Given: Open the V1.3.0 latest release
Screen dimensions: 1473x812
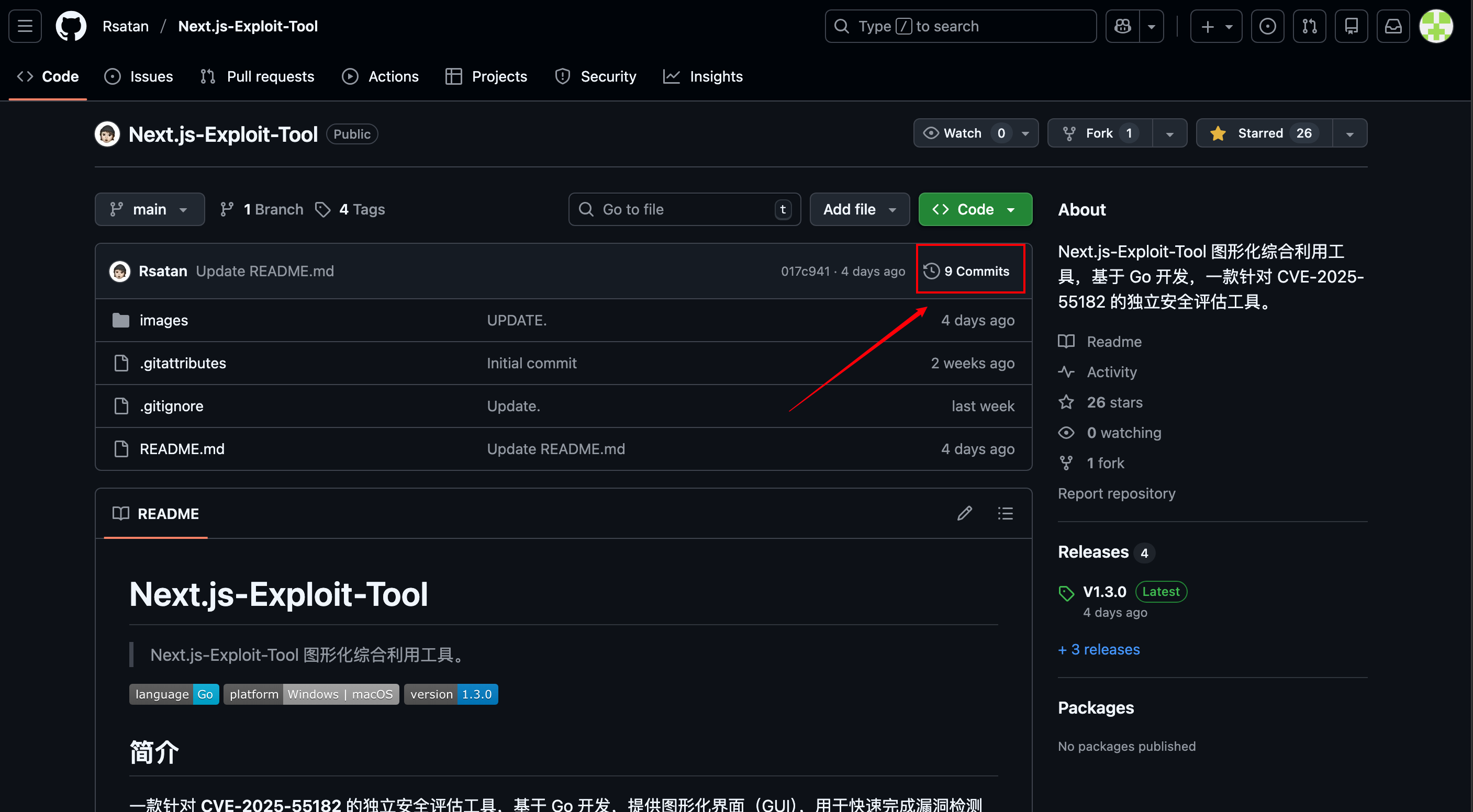Looking at the screenshot, I should 1104,591.
